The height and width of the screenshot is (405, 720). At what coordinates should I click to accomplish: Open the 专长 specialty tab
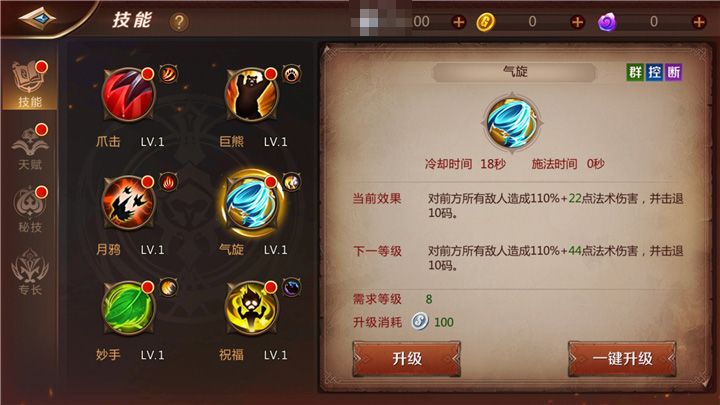click(29, 272)
